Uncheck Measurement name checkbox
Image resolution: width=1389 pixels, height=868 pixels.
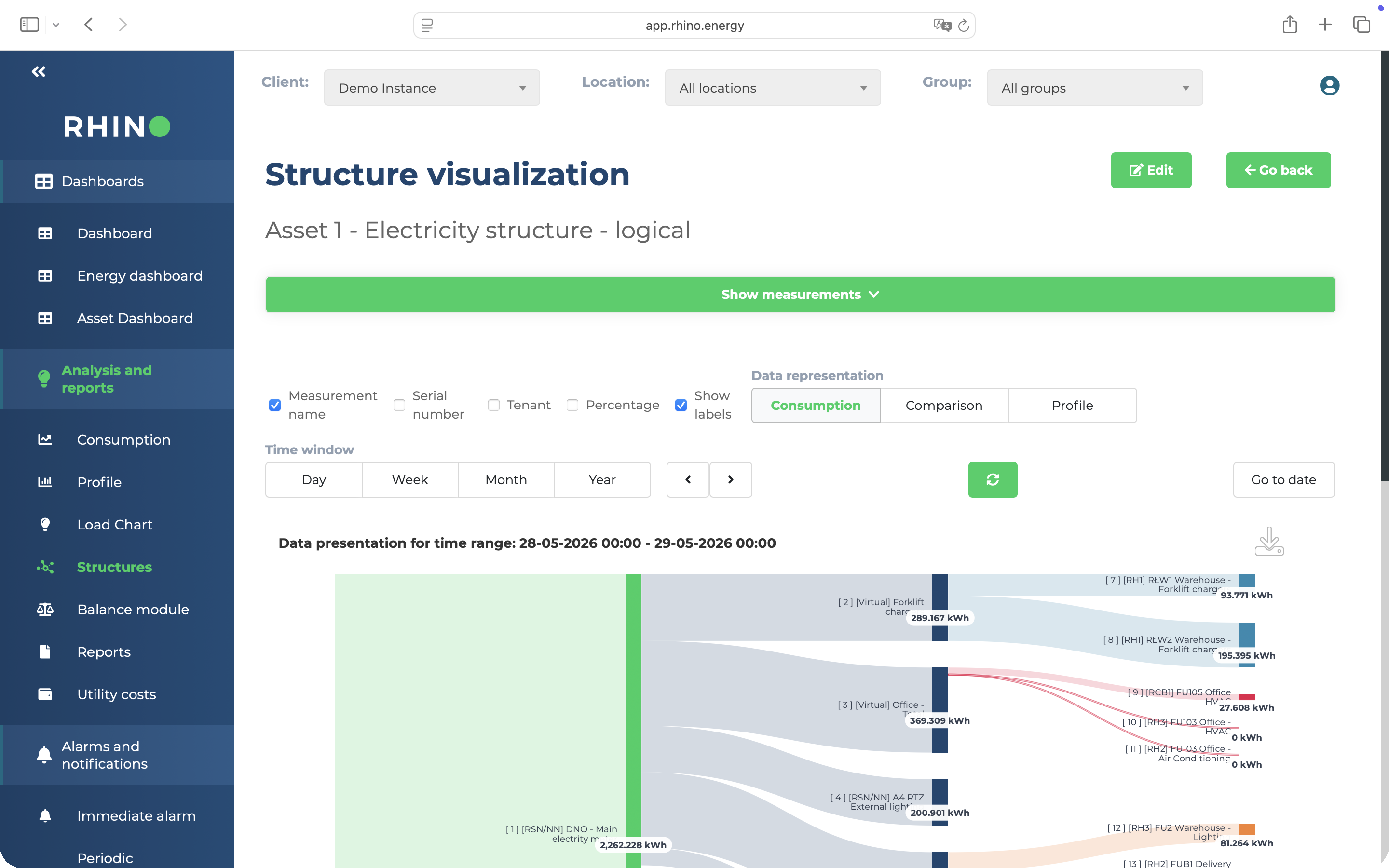(275, 405)
